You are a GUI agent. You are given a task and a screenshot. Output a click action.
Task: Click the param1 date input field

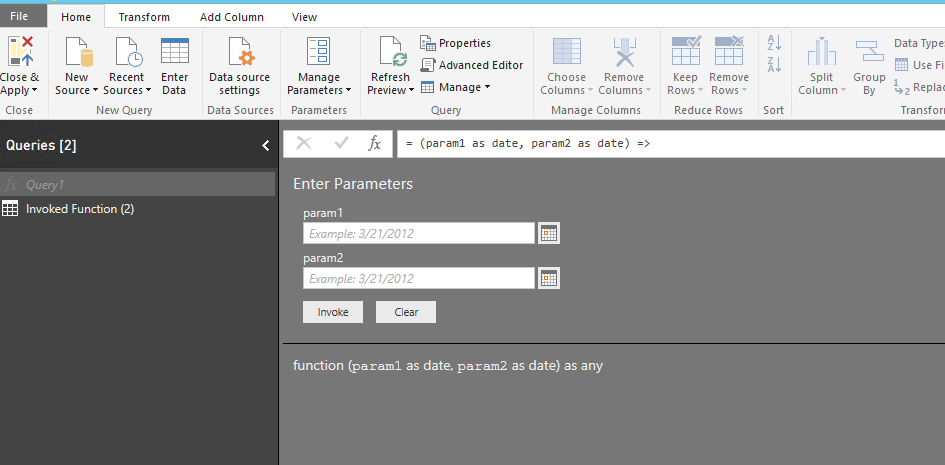(419, 233)
